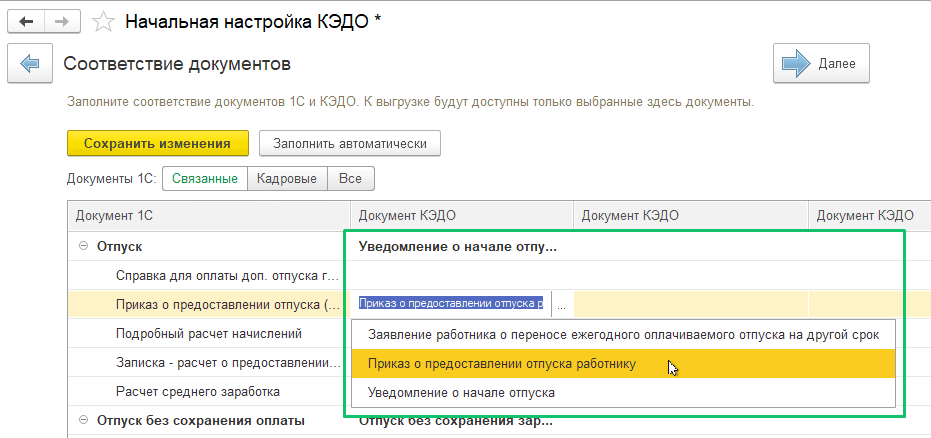This screenshot has height=438, width=931.
Task: Go to previous wizard step via blue left arrow
Action: tap(30, 63)
